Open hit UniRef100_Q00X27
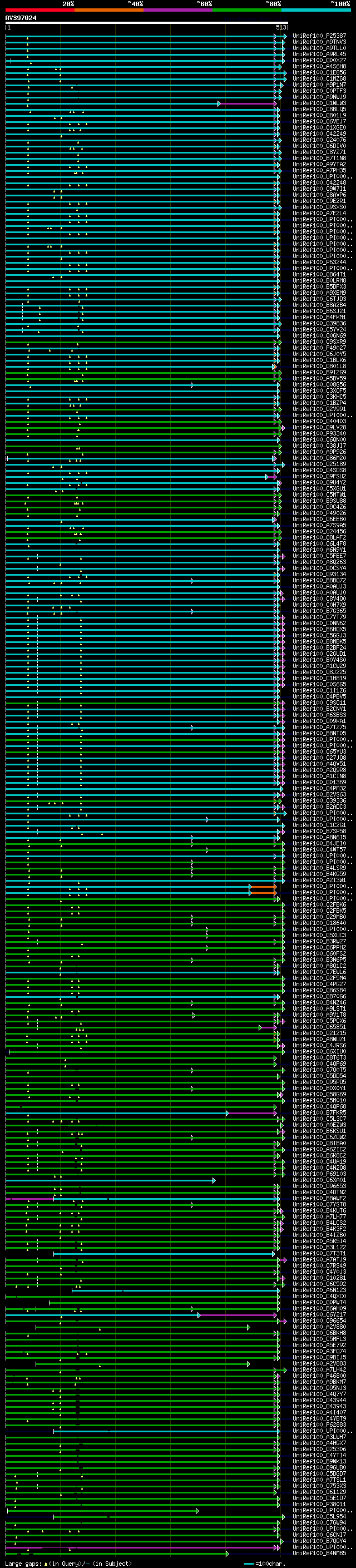Screen dimensions: 356x1568 tap(319, 60)
